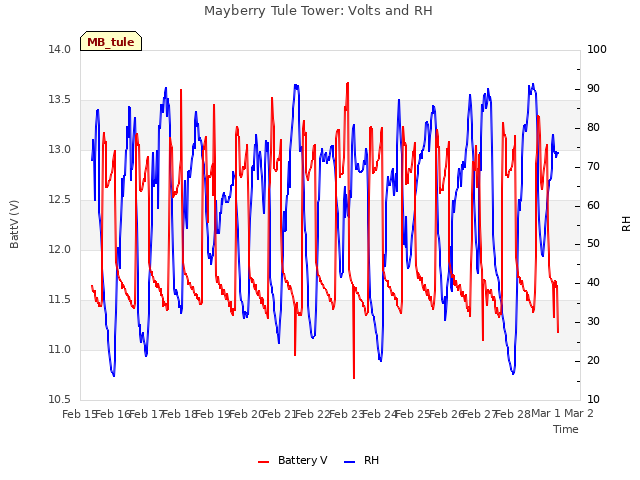Toggle the Battery V legend entry
640x480 pixels.
coord(293,460)
